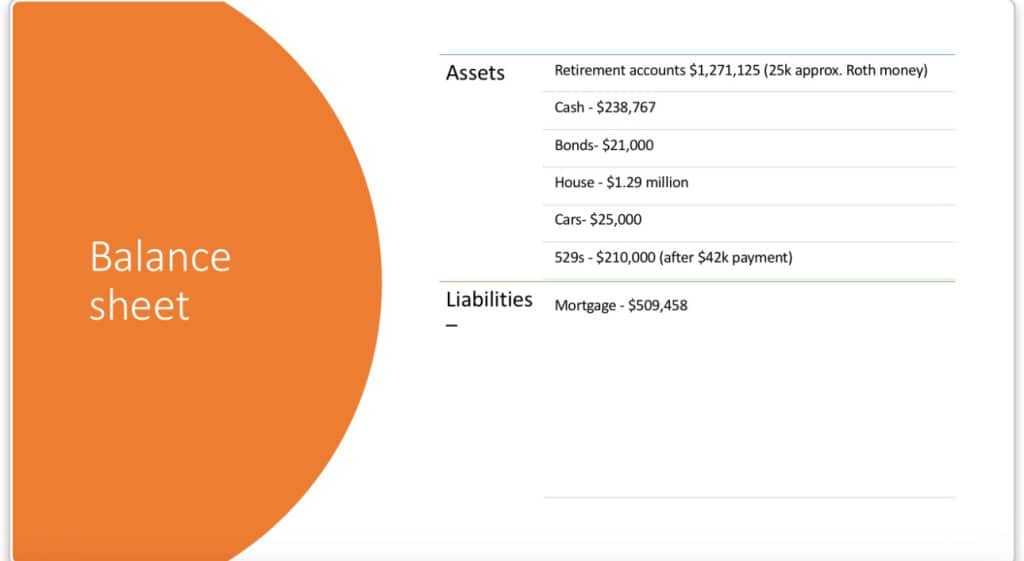Select the "Liabilities" heading
The width and height of the screenshot is (1024, 561).
(489, 299)
